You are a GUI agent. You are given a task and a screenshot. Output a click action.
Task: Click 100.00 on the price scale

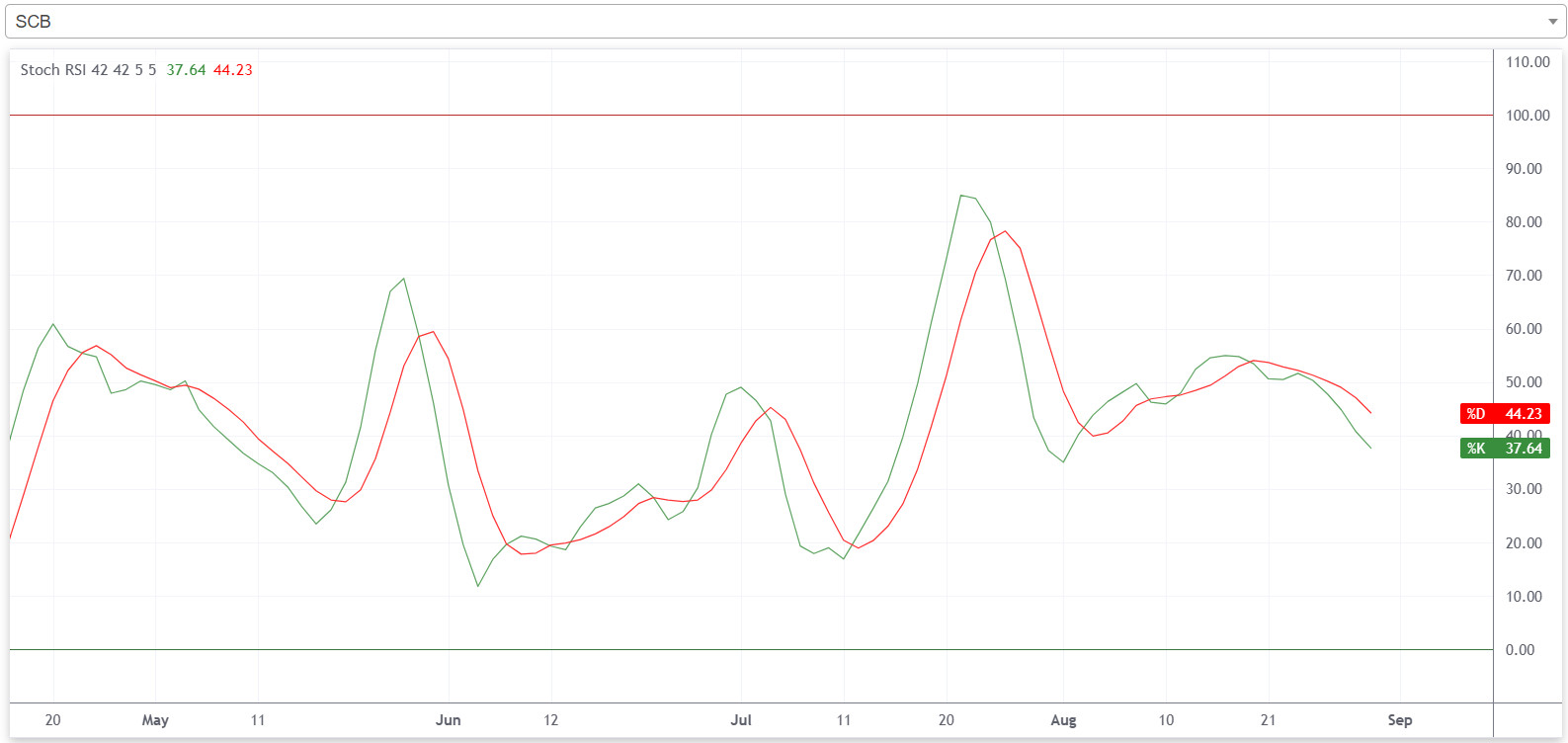coord(1527,116)
